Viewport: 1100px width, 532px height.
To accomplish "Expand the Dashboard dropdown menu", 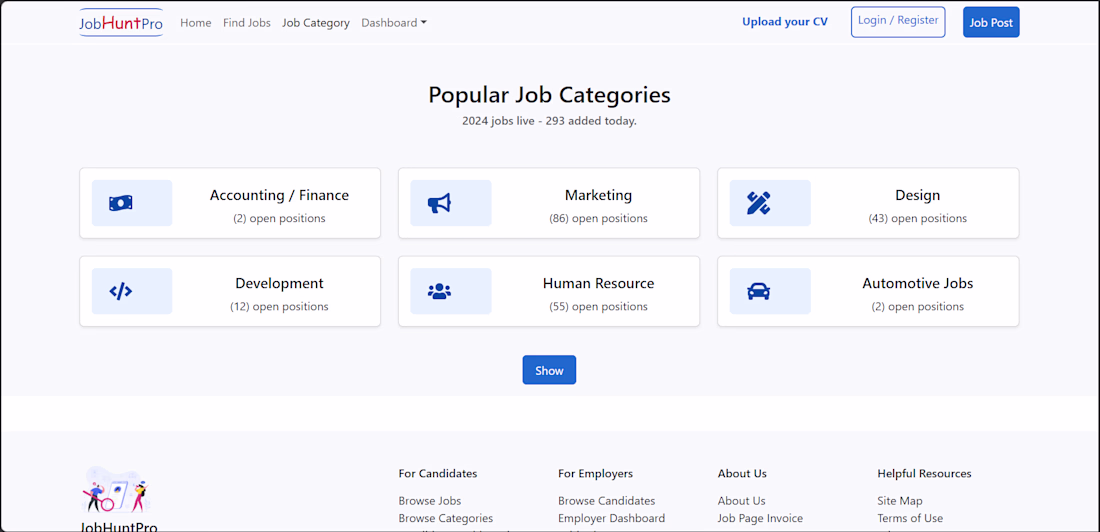I will (394, 23).
